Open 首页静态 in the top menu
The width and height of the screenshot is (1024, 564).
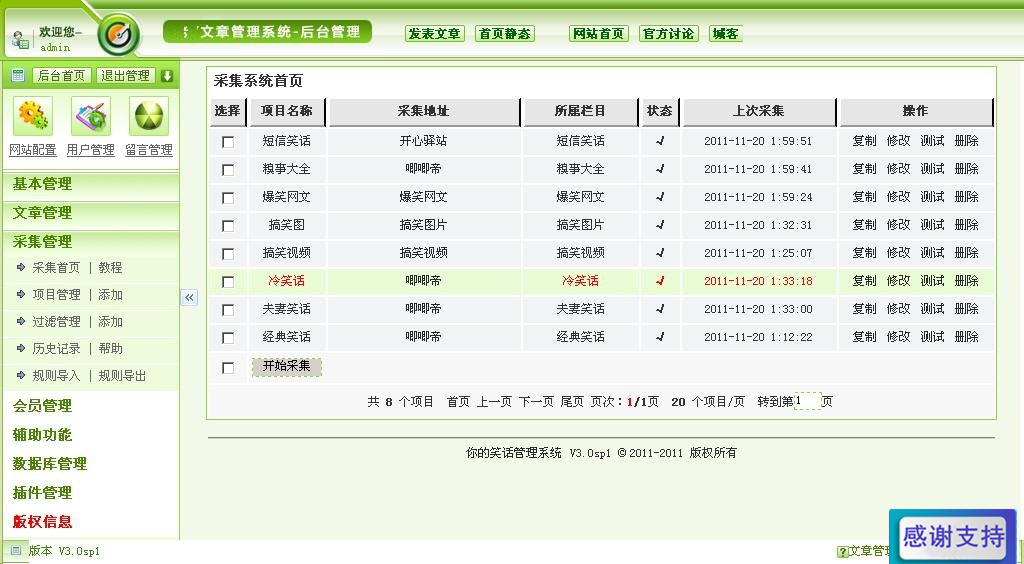pyautogui.click(x=505, y=34)
